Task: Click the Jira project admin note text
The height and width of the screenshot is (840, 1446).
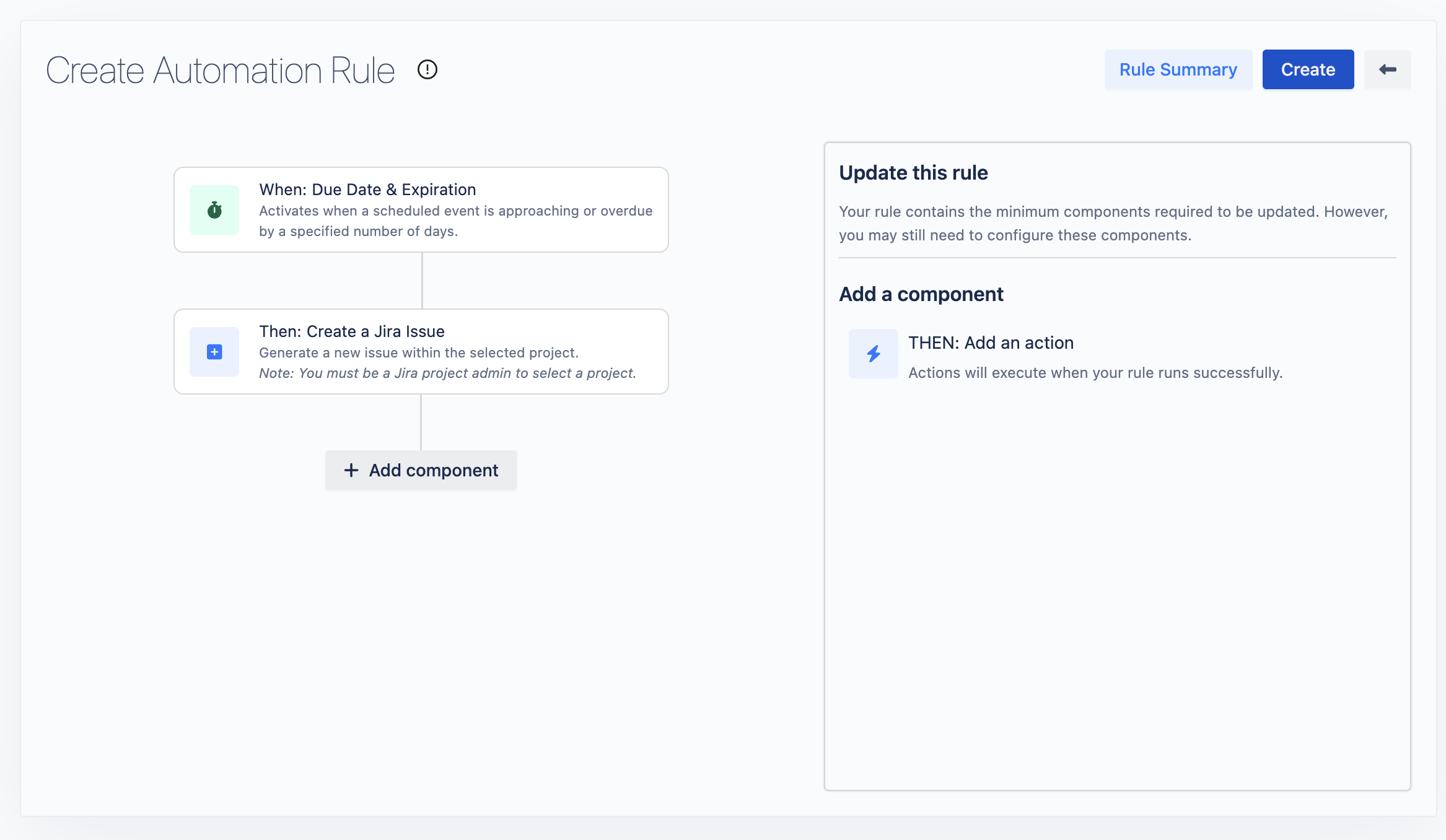Action: (447, 373)
